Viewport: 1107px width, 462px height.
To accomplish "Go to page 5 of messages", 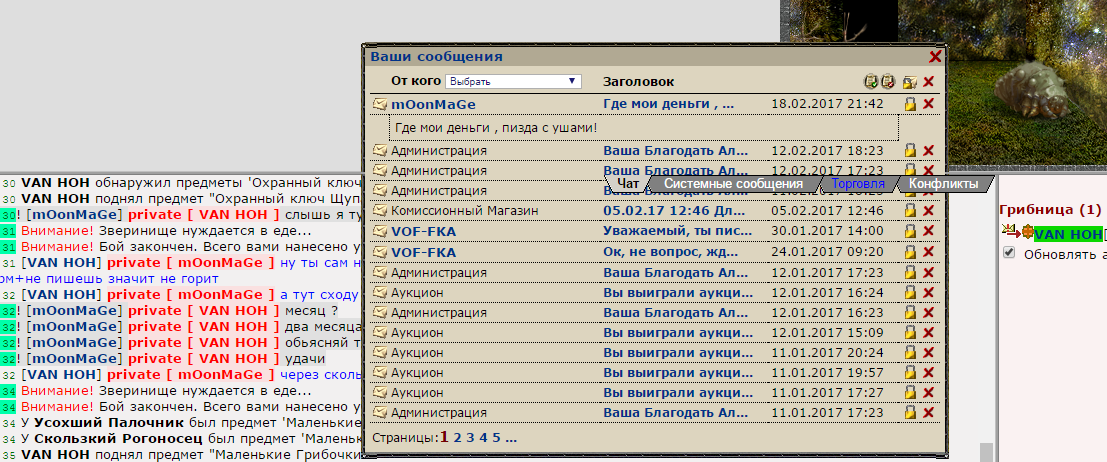I will click(x=495, y=437).
